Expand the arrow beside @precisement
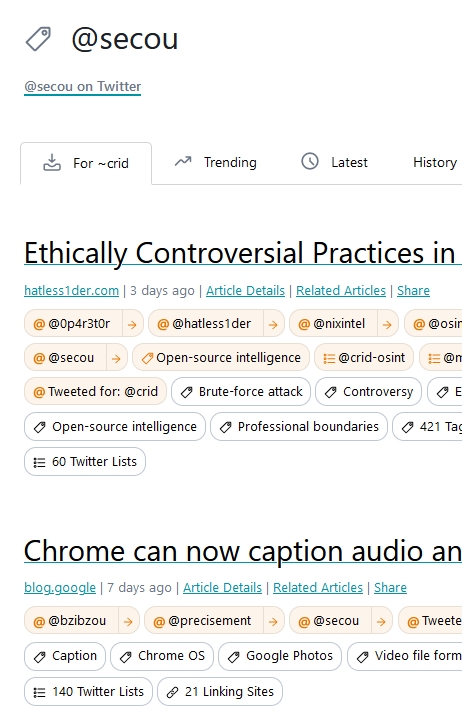 (273, 621)
